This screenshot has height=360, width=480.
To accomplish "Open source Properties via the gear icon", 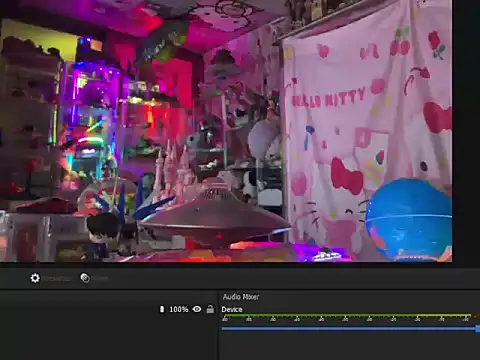I will [x=35, y=278].
